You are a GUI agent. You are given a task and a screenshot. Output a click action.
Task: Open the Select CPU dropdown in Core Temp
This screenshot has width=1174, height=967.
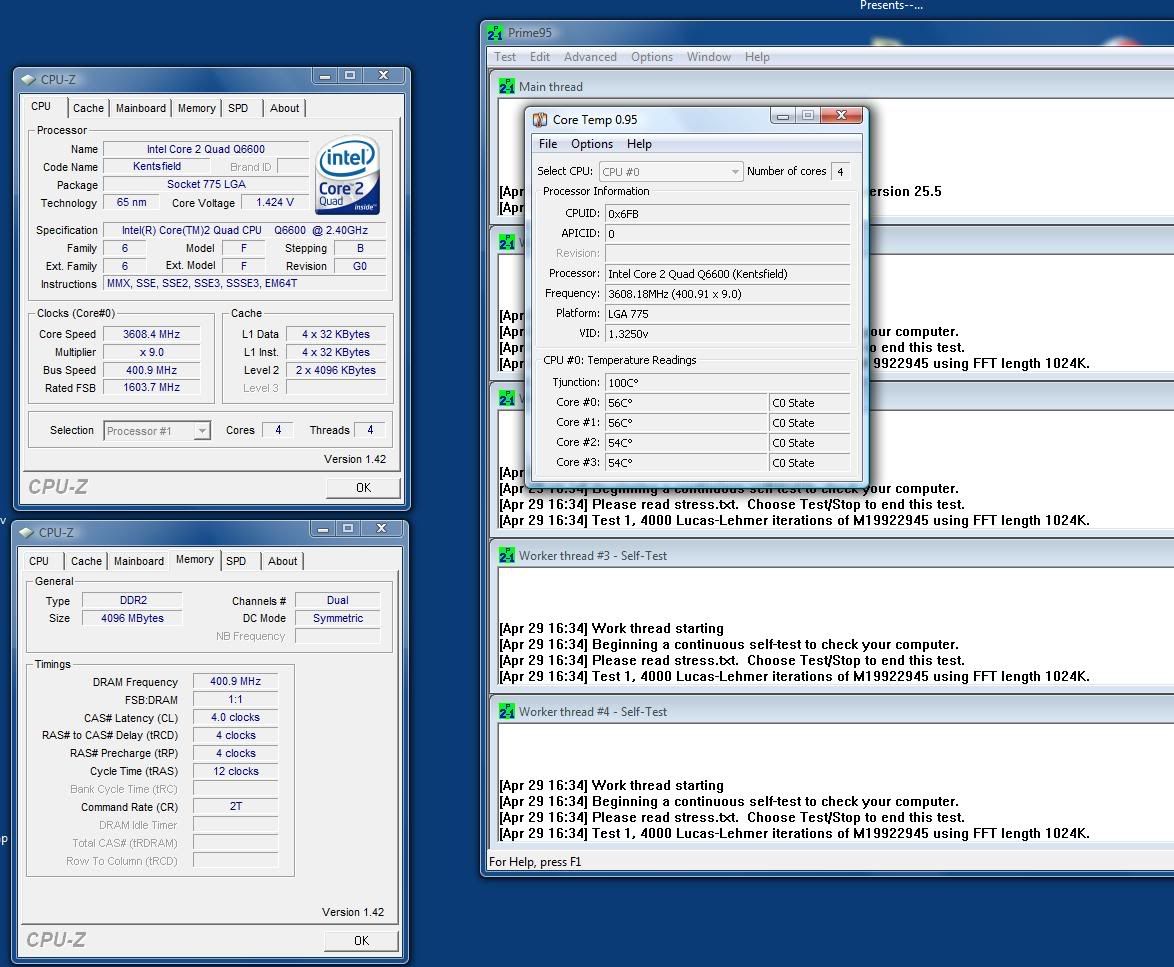point(671,171)
